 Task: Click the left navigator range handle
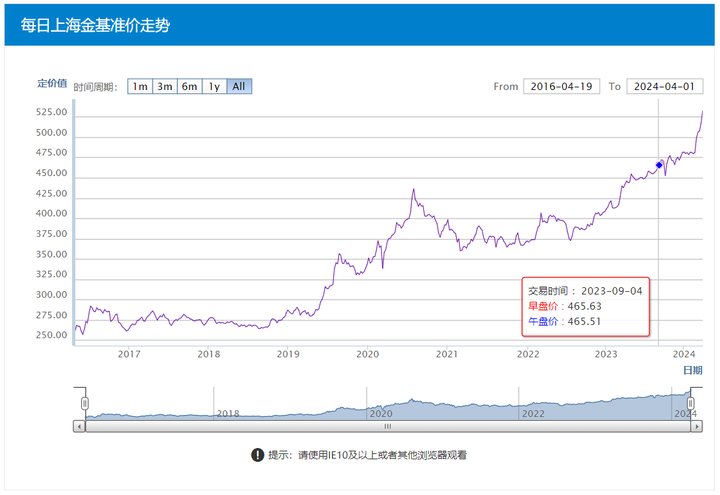click(x=85, y=402)
